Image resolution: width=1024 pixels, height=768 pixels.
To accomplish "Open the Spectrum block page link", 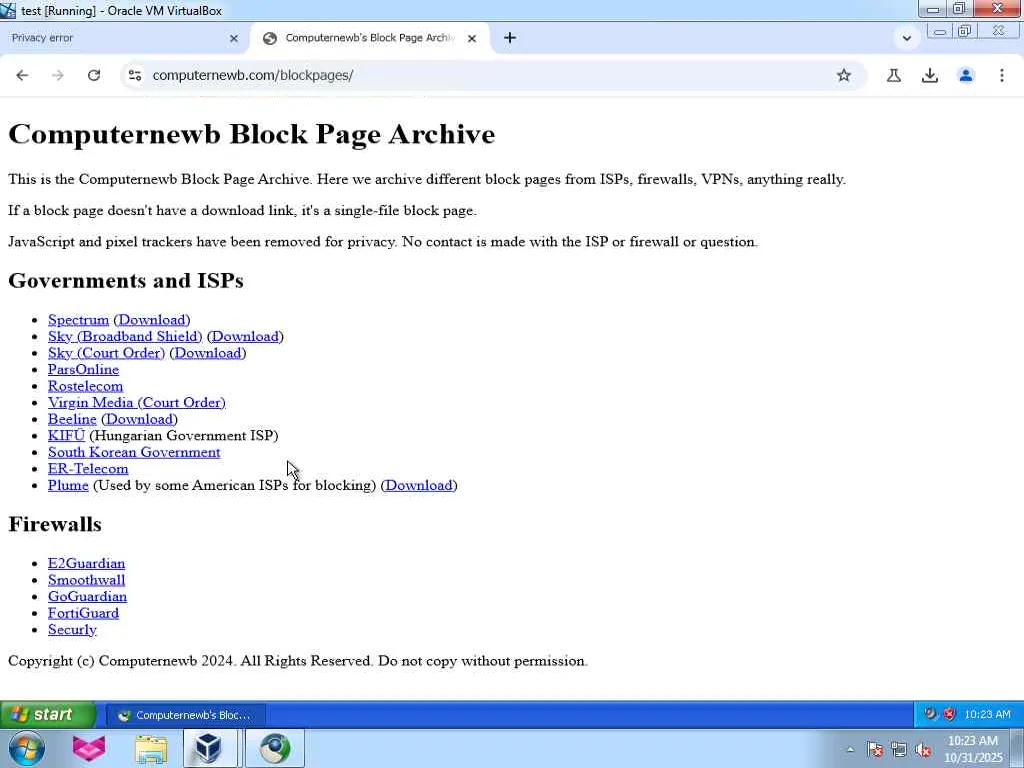I will coord(78,320).
